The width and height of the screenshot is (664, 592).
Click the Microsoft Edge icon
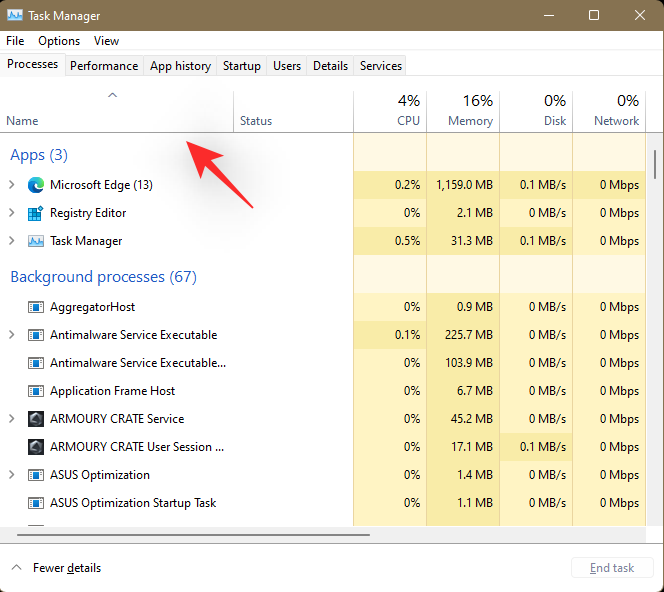pos(36,185)
